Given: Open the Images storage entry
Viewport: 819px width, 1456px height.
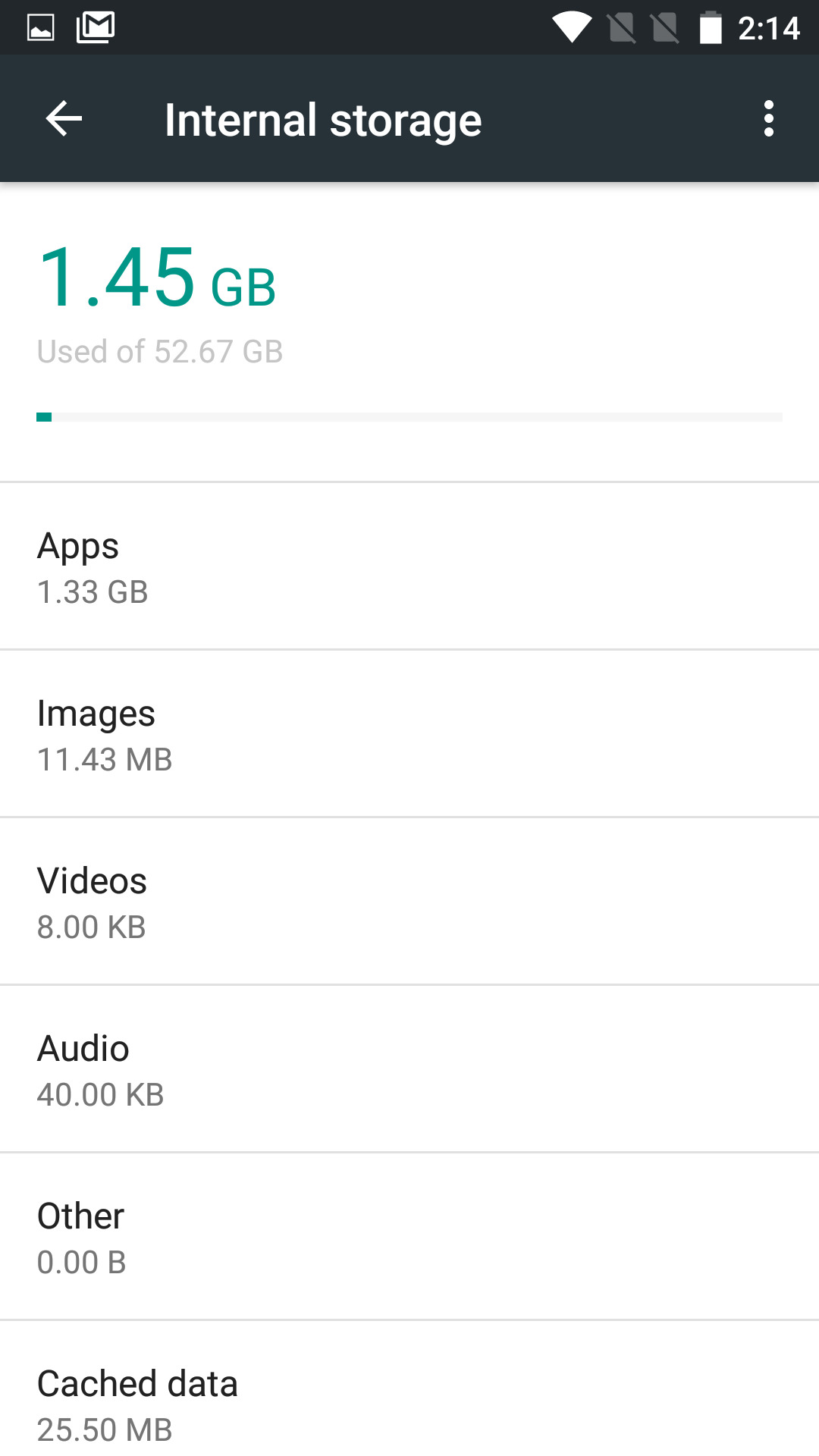Looking at the screenshot, I should click(x=409, y=734).
